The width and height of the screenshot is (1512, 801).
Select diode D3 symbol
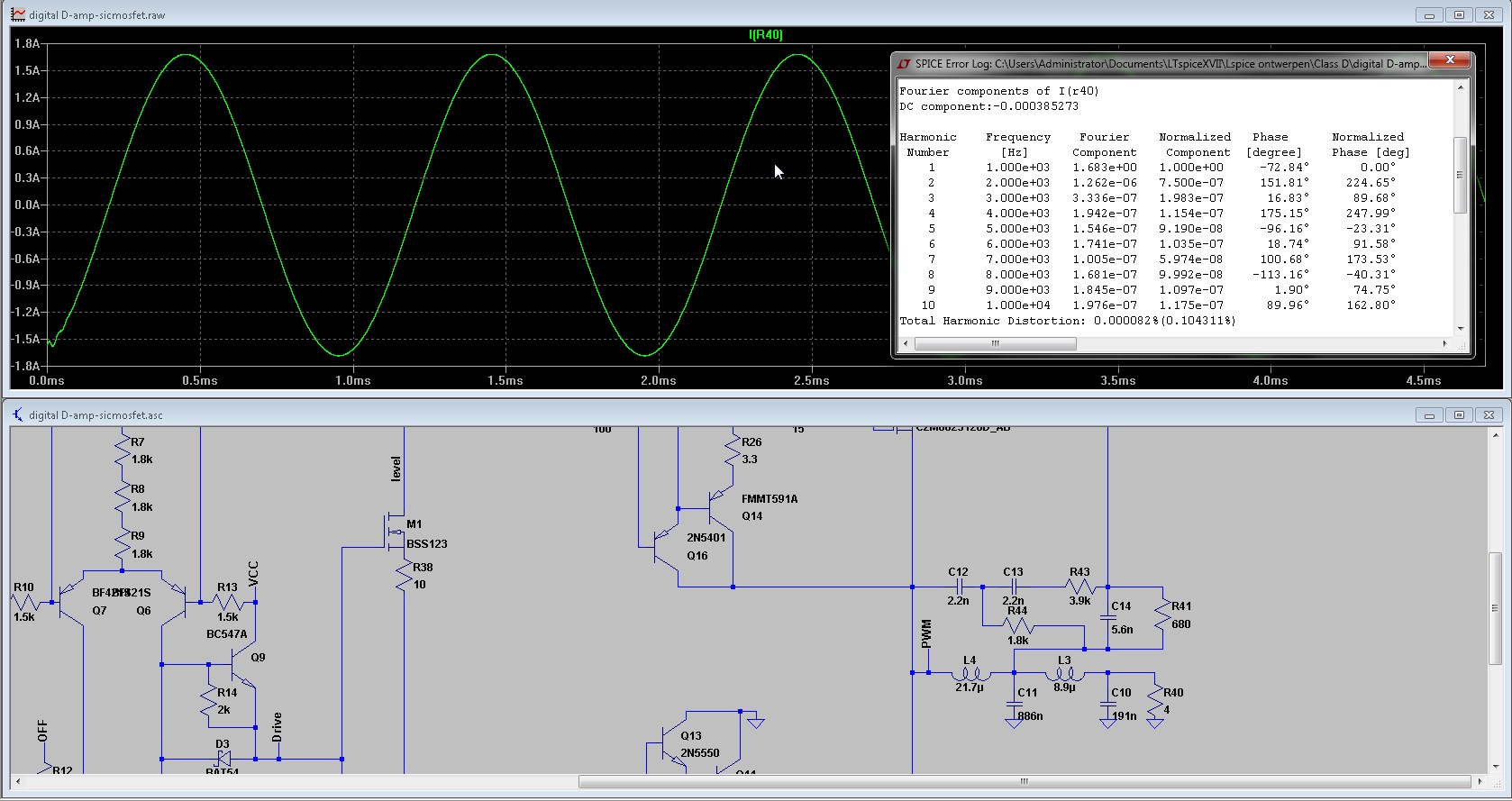pyautogui.click(x=223, y=759)
